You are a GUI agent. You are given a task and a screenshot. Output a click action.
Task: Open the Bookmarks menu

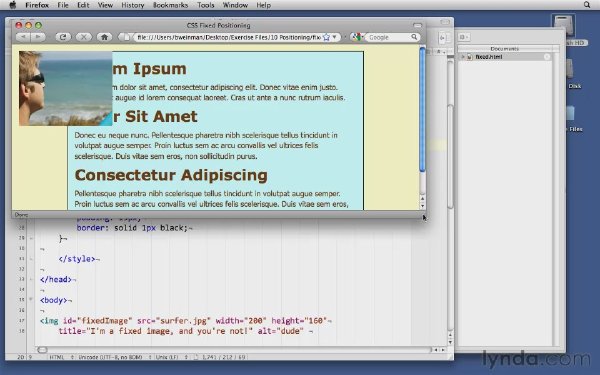(171, 5)
